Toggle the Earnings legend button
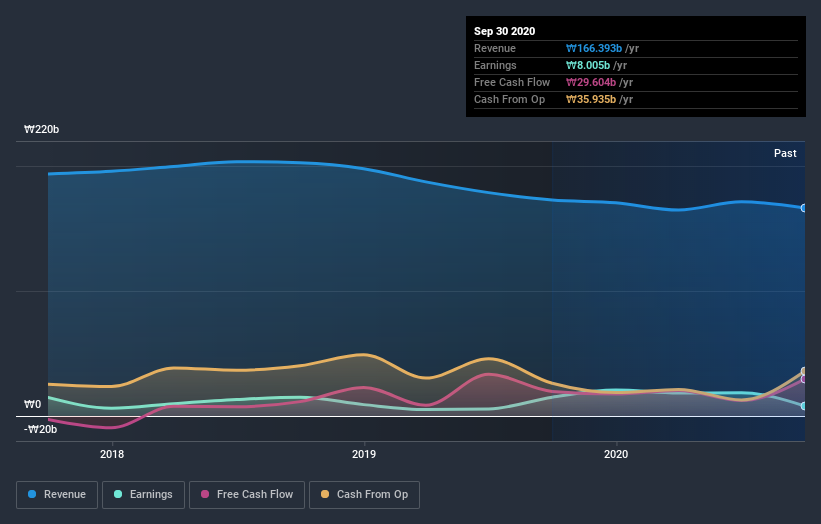Image resolution: width=821 pixels, height=524 pixels. coord(143,495)
